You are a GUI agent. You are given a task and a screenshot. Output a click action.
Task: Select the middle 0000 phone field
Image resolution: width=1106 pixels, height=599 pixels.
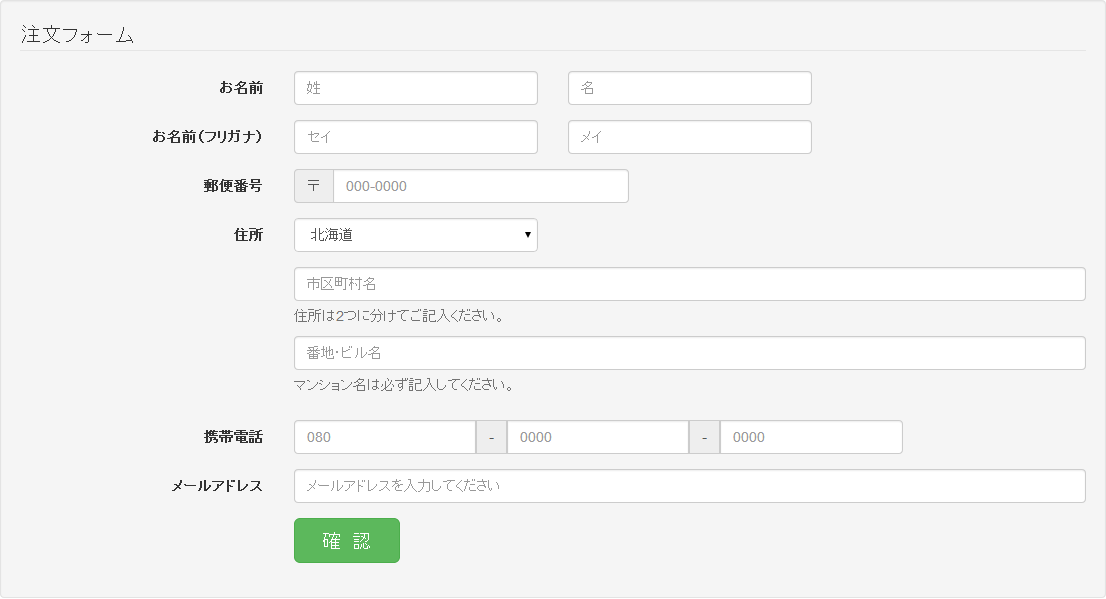pyautogui.click(x=597, y=437)
